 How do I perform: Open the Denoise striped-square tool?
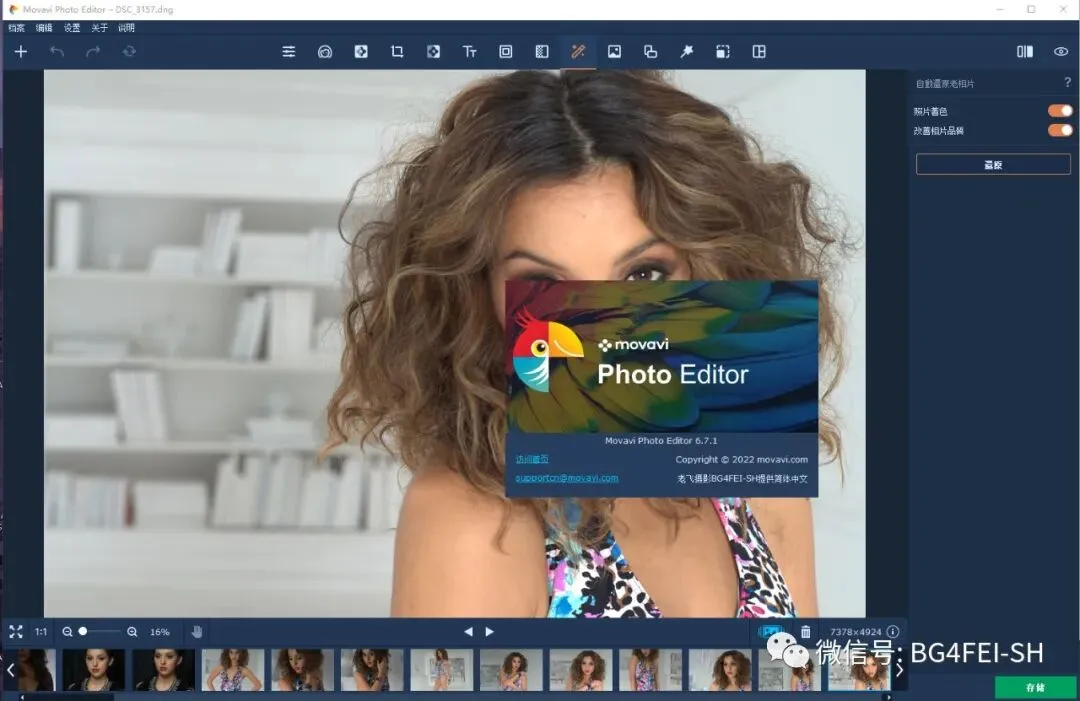click(542, 52)
